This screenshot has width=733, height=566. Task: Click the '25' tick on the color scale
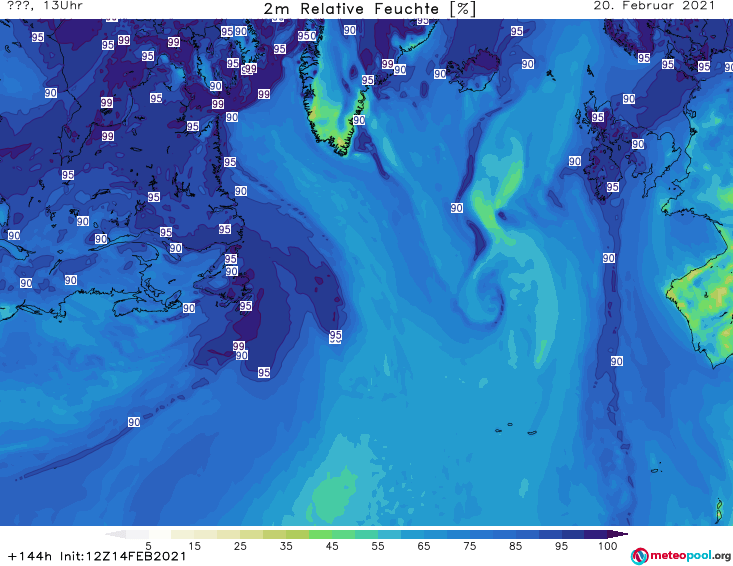(240, 546)
